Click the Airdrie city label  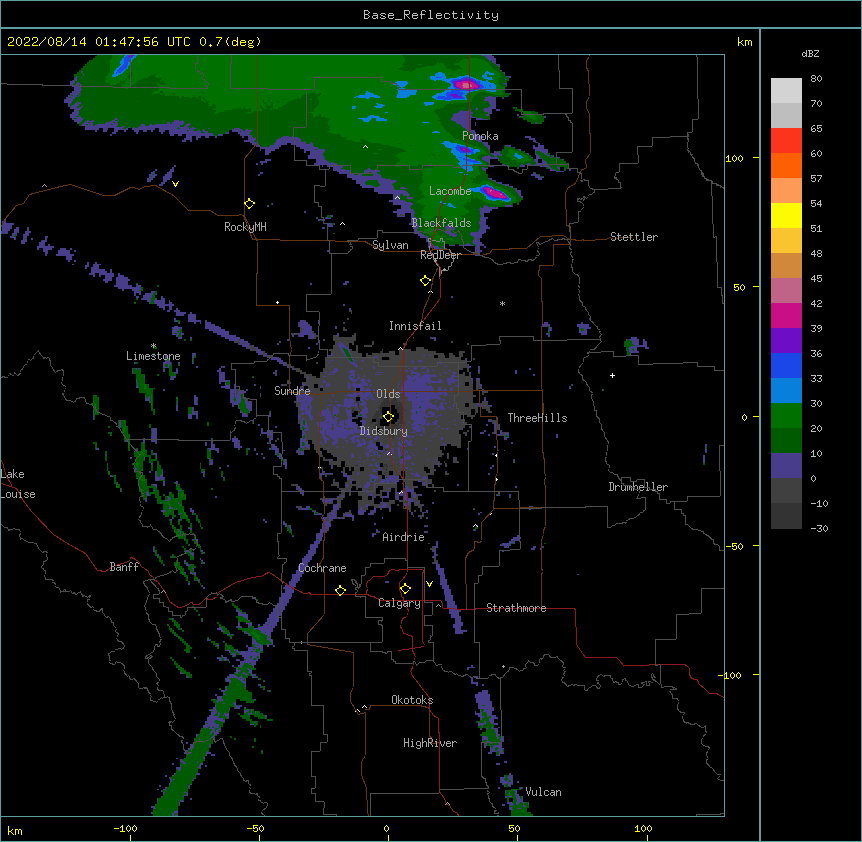point(404,537)
